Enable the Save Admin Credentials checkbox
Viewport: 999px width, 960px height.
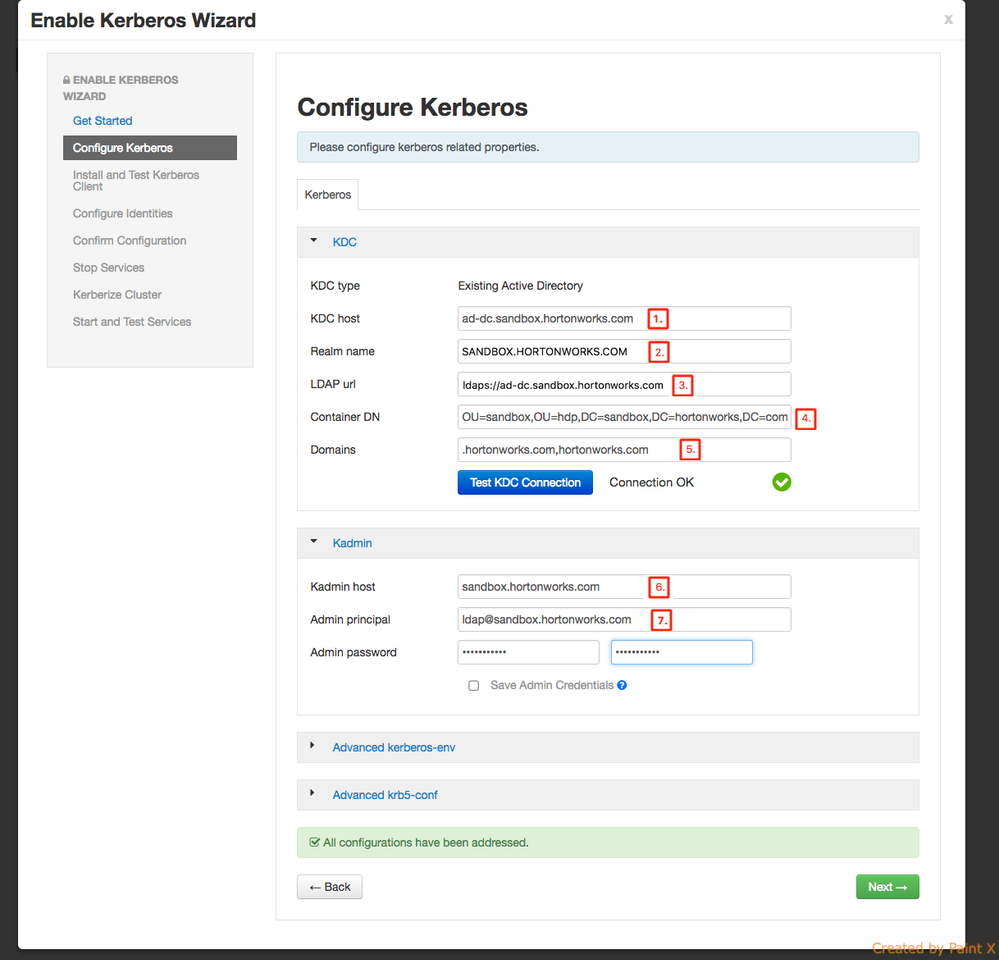pos(474,686)
